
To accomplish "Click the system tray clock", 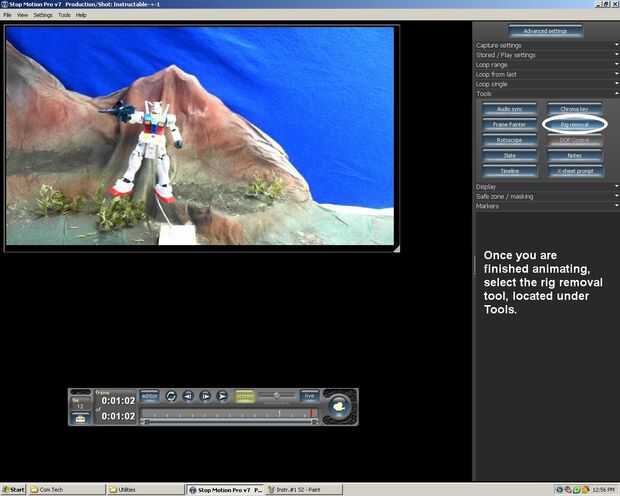I will (603, 490).
